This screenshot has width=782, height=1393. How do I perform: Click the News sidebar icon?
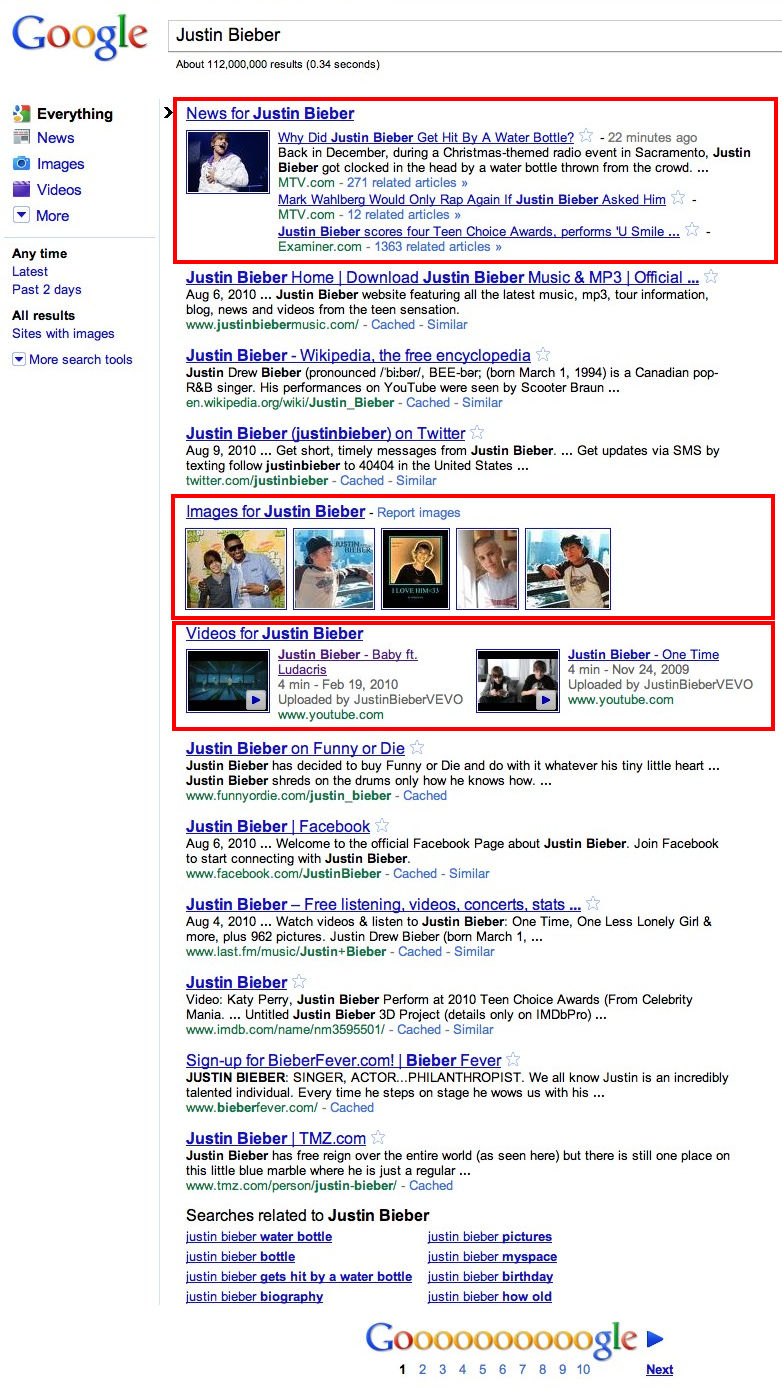click(21, 137)
